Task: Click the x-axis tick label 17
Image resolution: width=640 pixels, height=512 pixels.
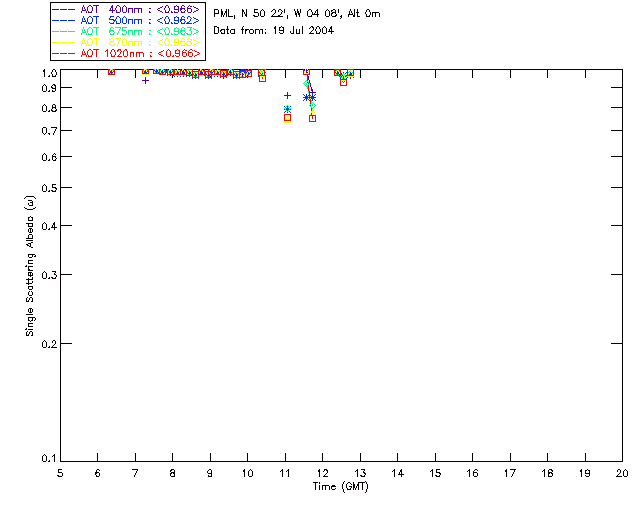Action: click(x=510, y=473)
